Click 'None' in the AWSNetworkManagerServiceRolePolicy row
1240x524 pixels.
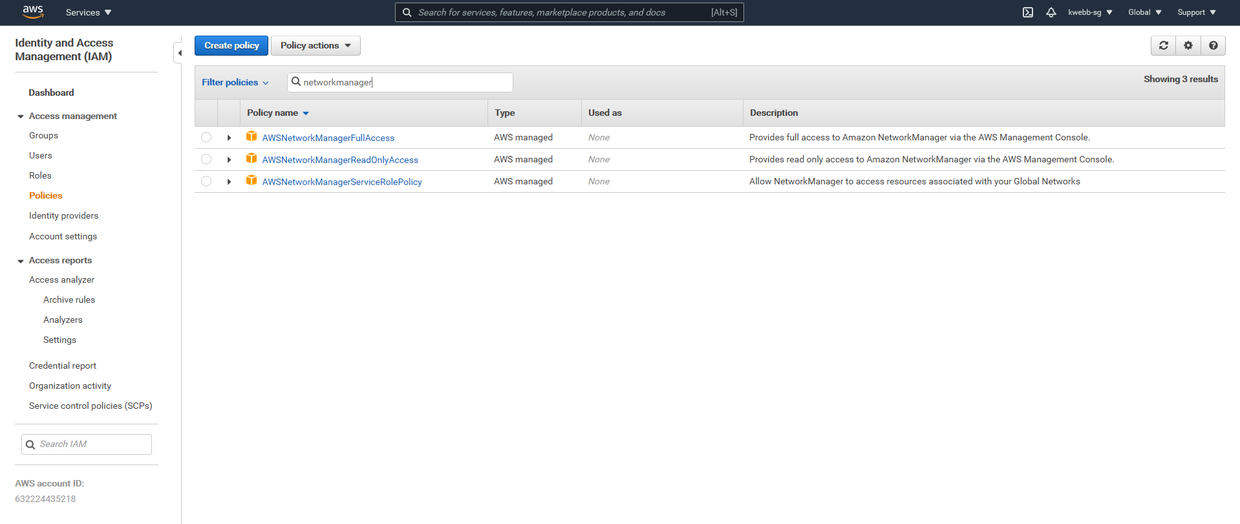coord(599,181)
